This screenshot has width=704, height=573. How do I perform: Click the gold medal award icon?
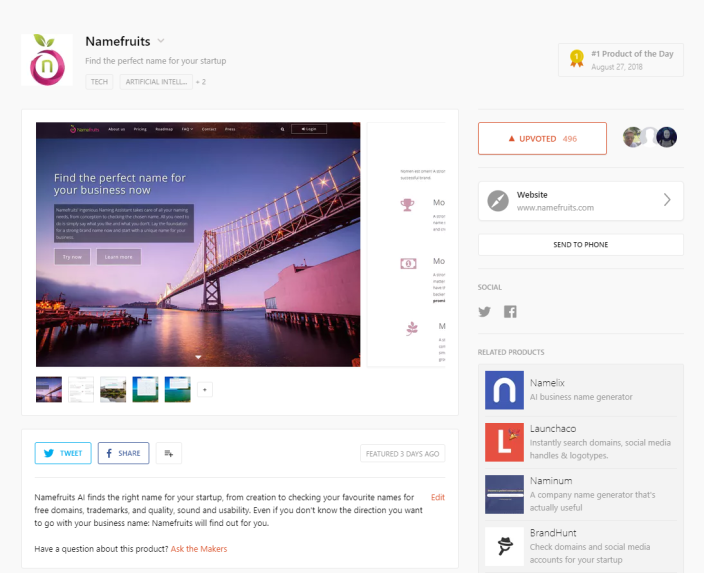[576, 59]
